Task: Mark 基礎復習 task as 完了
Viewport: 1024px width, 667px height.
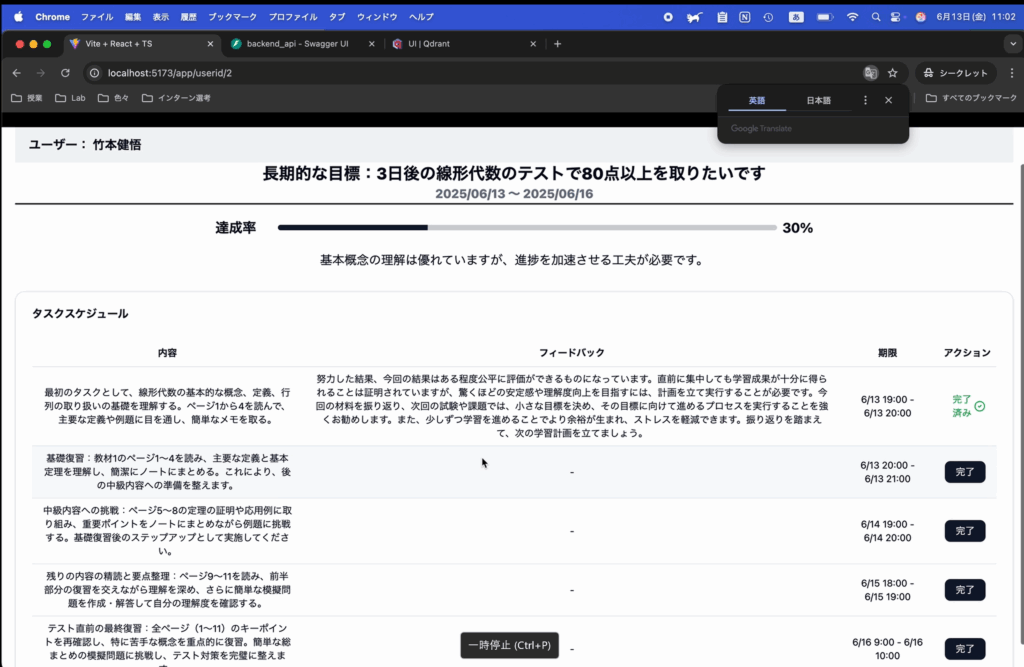Action: tap(965, 472)
